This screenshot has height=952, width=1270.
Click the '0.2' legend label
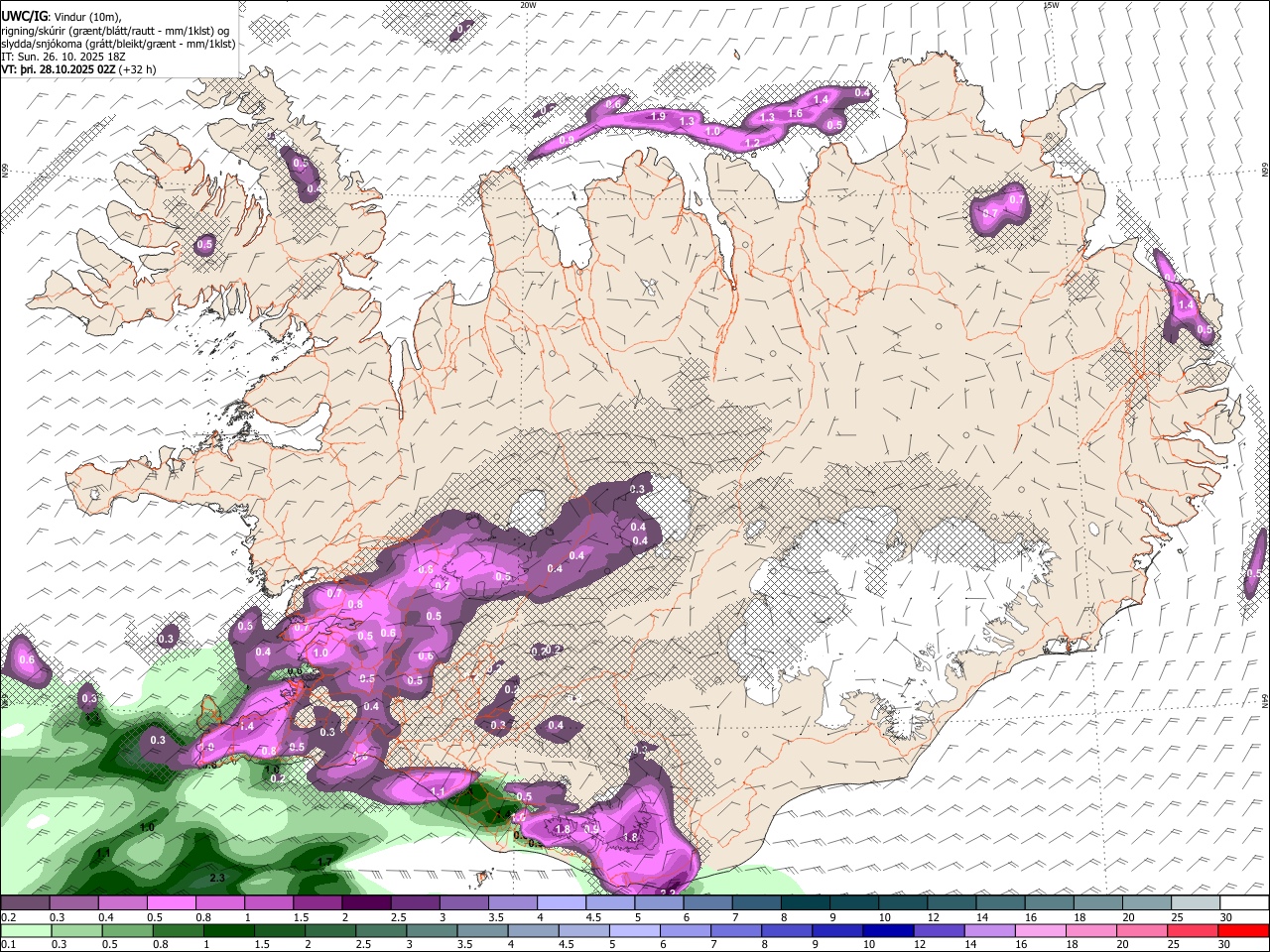point(9,917)
